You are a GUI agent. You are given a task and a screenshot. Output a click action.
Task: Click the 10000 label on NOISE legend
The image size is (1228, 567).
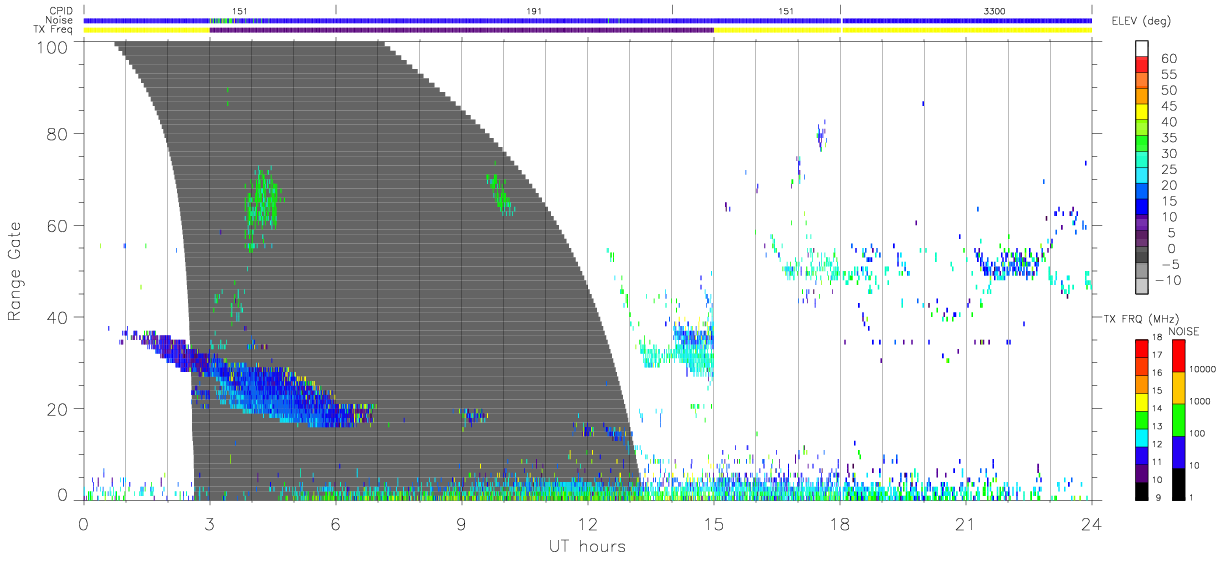(x=1203, y=369)
